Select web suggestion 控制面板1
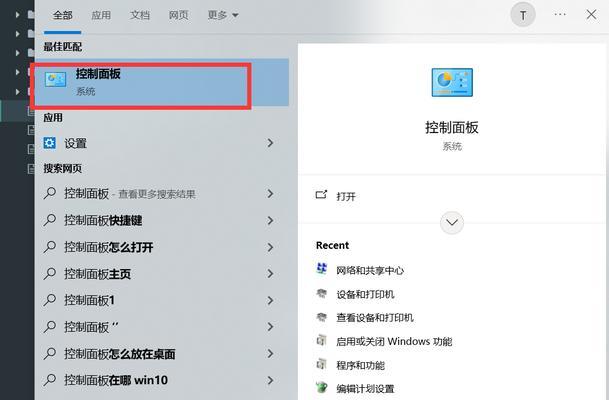Screen dimensions: 609x400 [x=89, y=300]
